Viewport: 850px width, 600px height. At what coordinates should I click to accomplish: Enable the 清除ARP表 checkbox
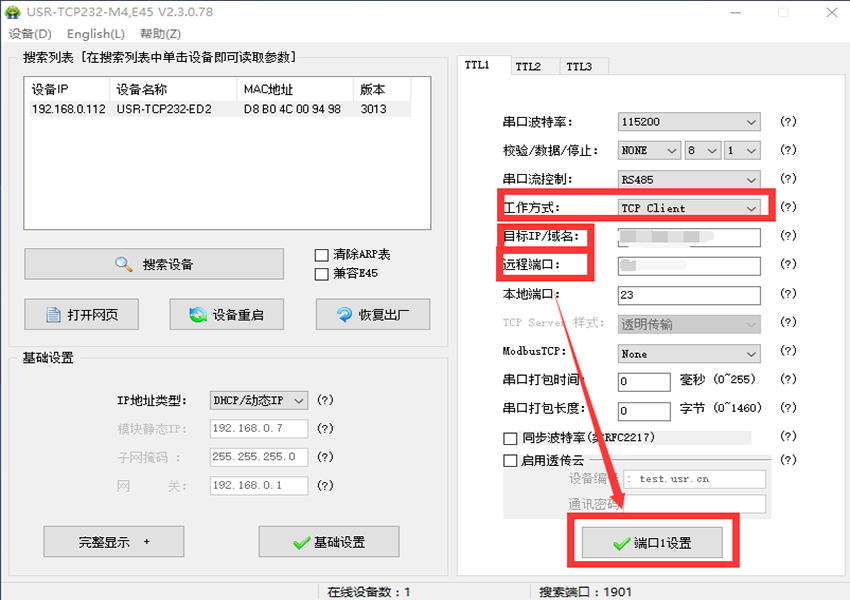(321, 255)
